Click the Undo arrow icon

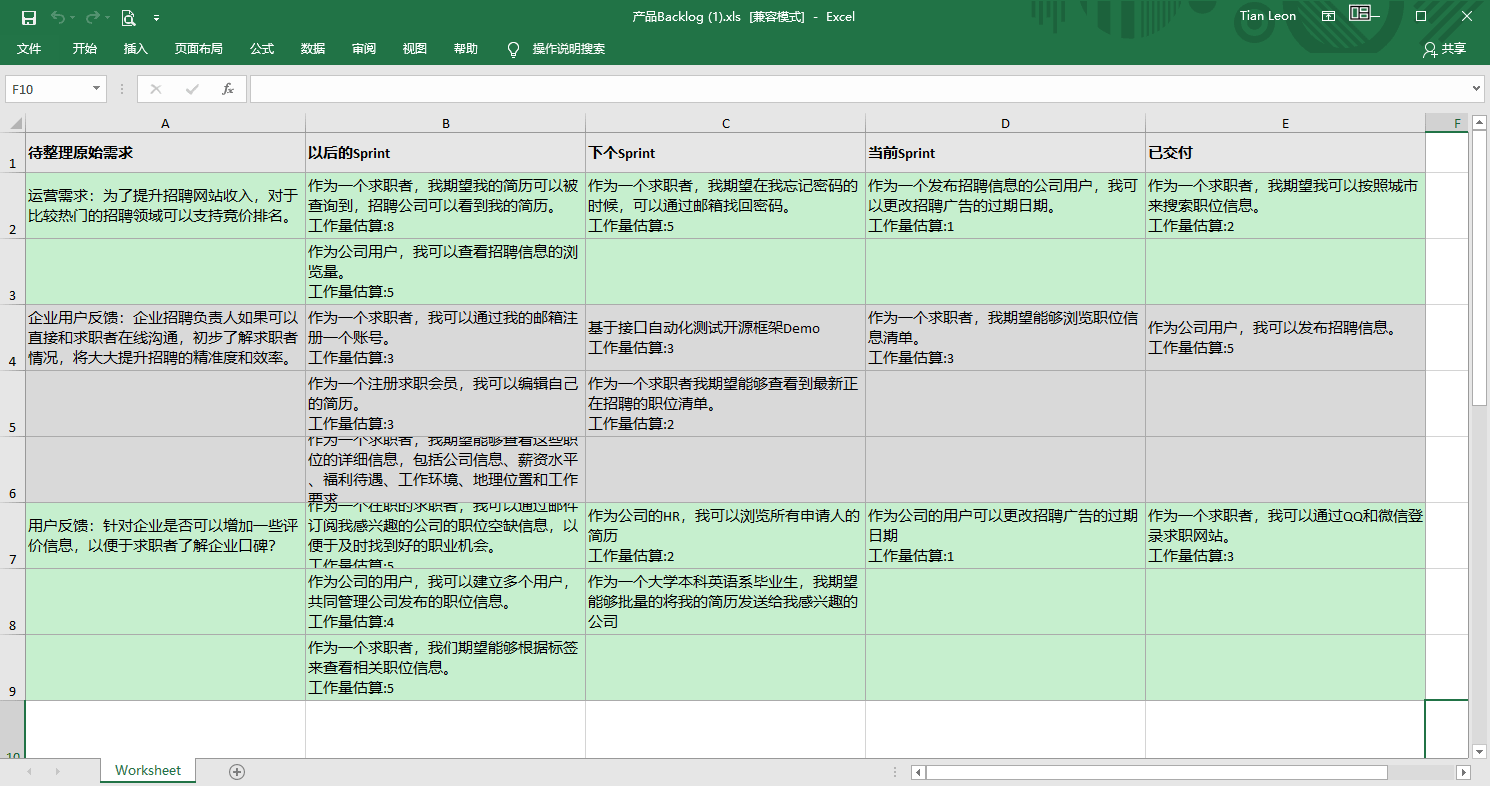pos(58,17)
